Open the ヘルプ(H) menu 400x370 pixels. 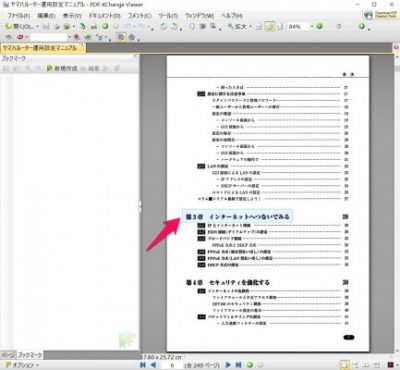click(x=232, y=16)
